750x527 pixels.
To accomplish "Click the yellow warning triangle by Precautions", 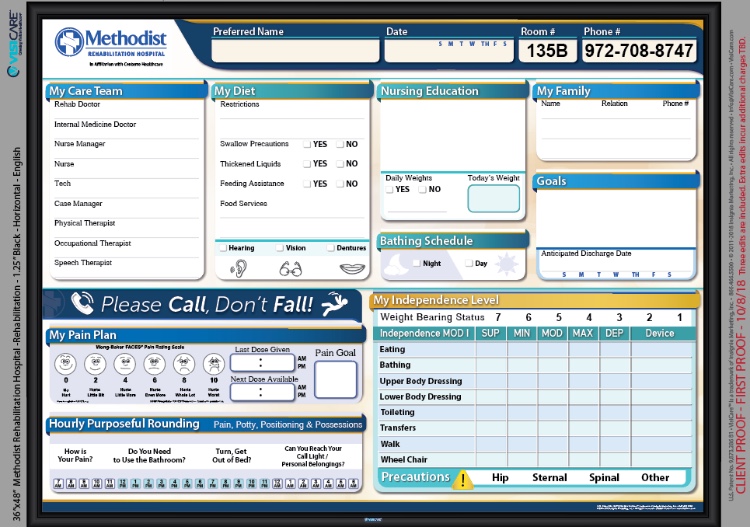I will [x=462, y=478].
